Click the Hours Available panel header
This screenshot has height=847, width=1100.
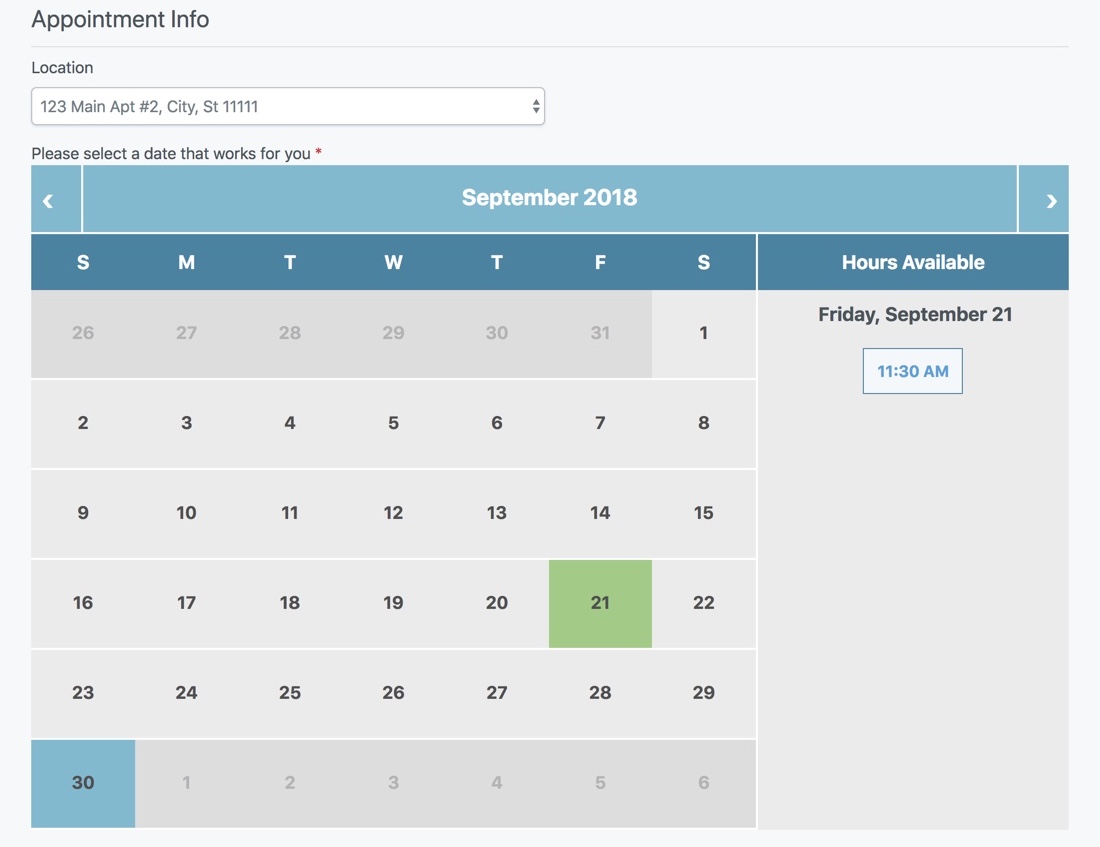(x=912, y=262)
